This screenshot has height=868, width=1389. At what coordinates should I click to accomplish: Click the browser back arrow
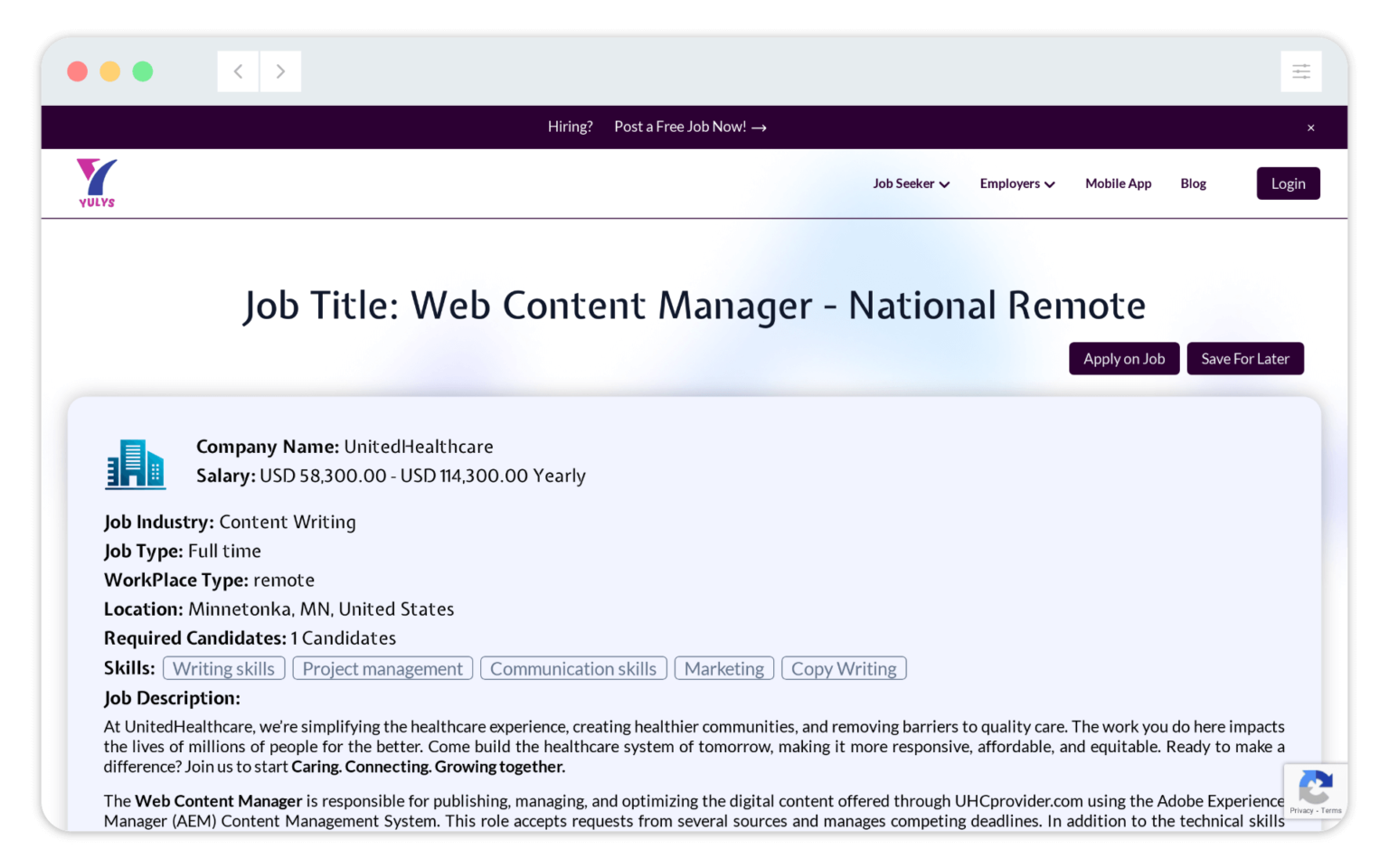pyautogui.click(x=238, y=71)
